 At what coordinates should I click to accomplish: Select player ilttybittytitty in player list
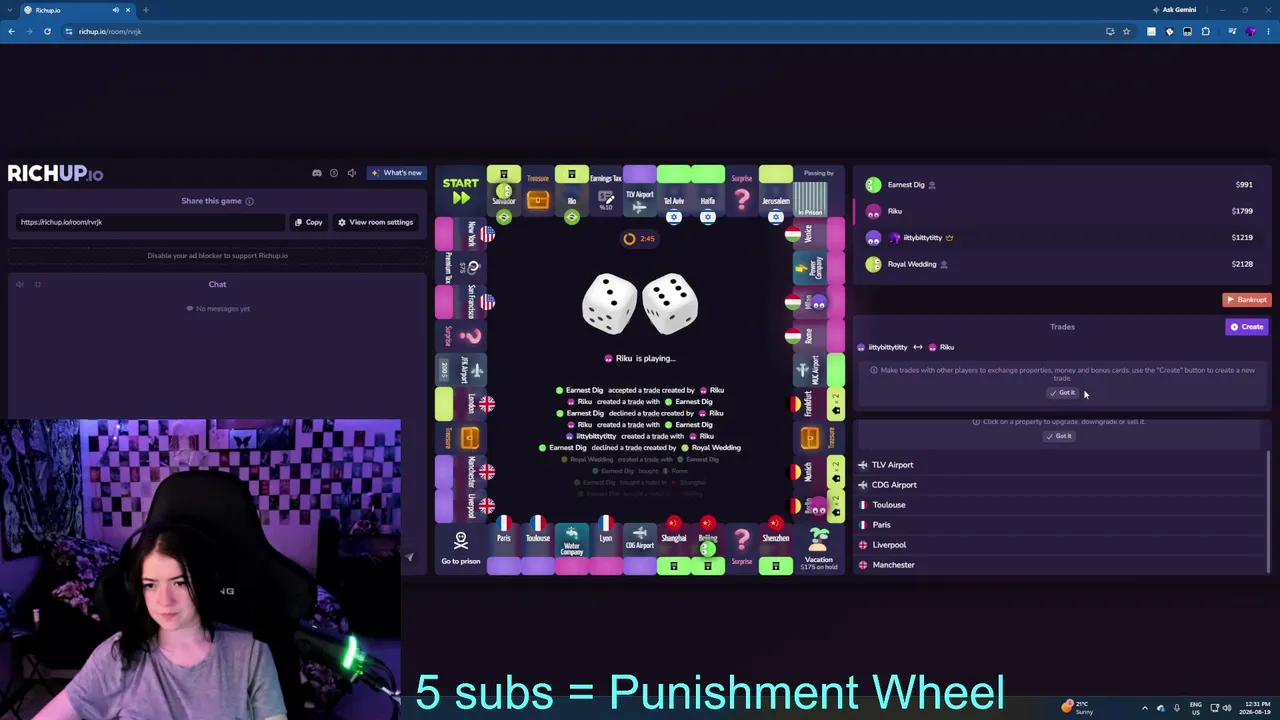[x=1060, y=238]
